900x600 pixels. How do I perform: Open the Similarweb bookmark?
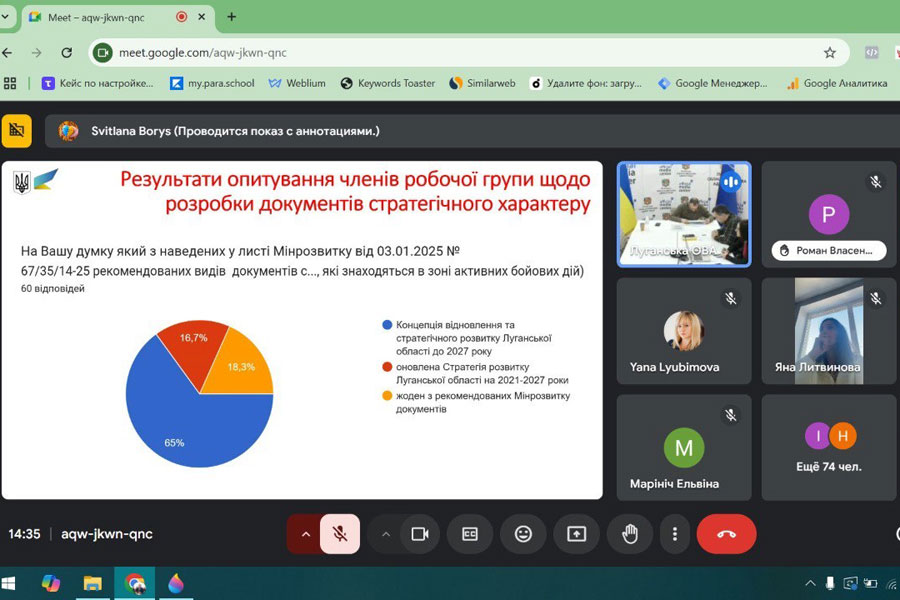tap(482, 83)
